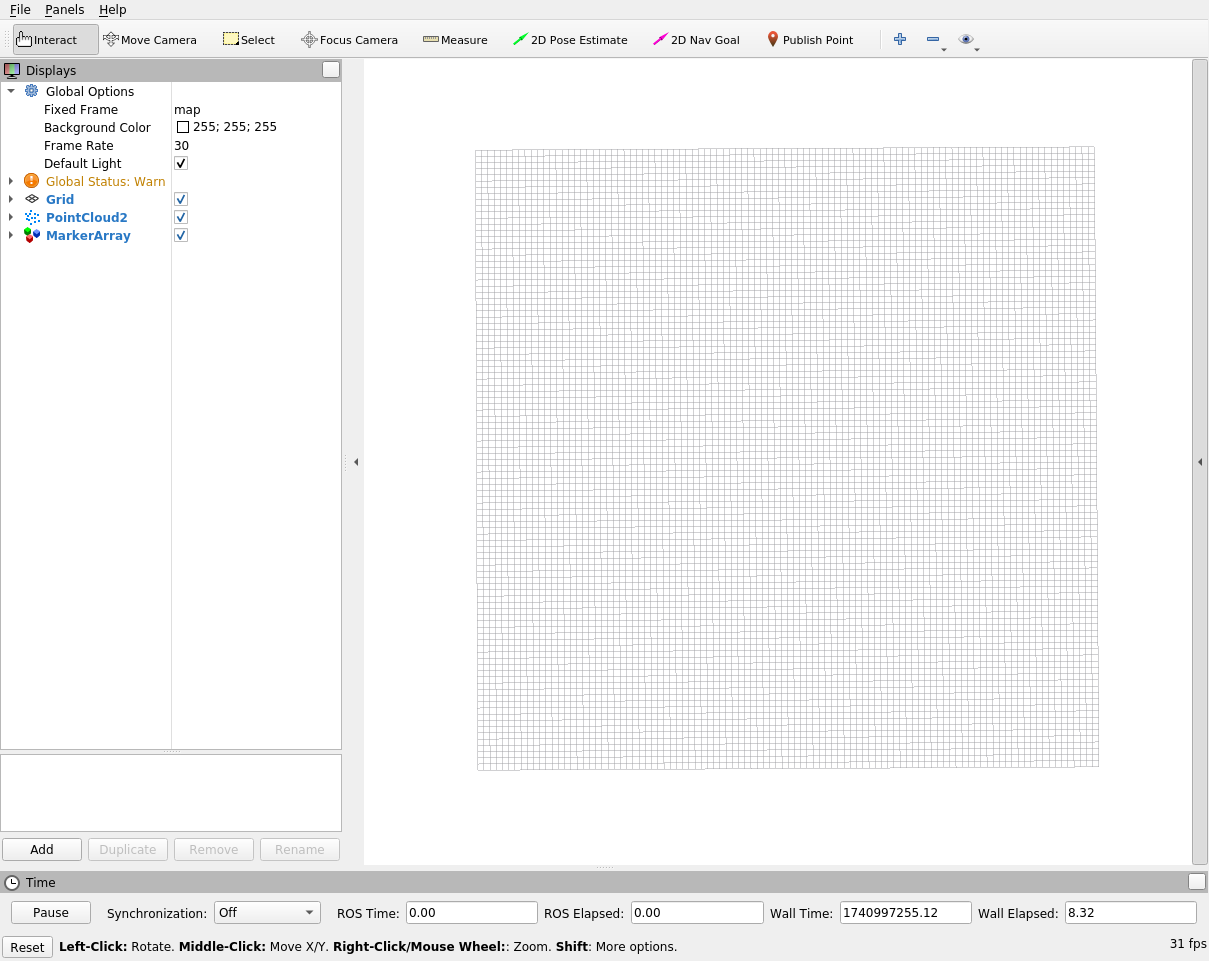The width and height of the screenshot is (1209, 961).
Task: Activate the Focus Camera tool
Action: coord(350,40)
